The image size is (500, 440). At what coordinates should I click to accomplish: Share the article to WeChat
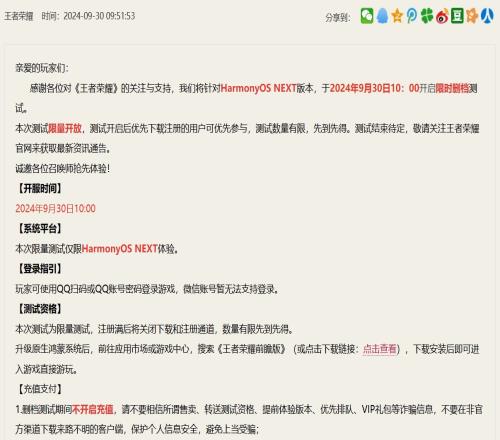pyautogui.click(x=367, y=16)
